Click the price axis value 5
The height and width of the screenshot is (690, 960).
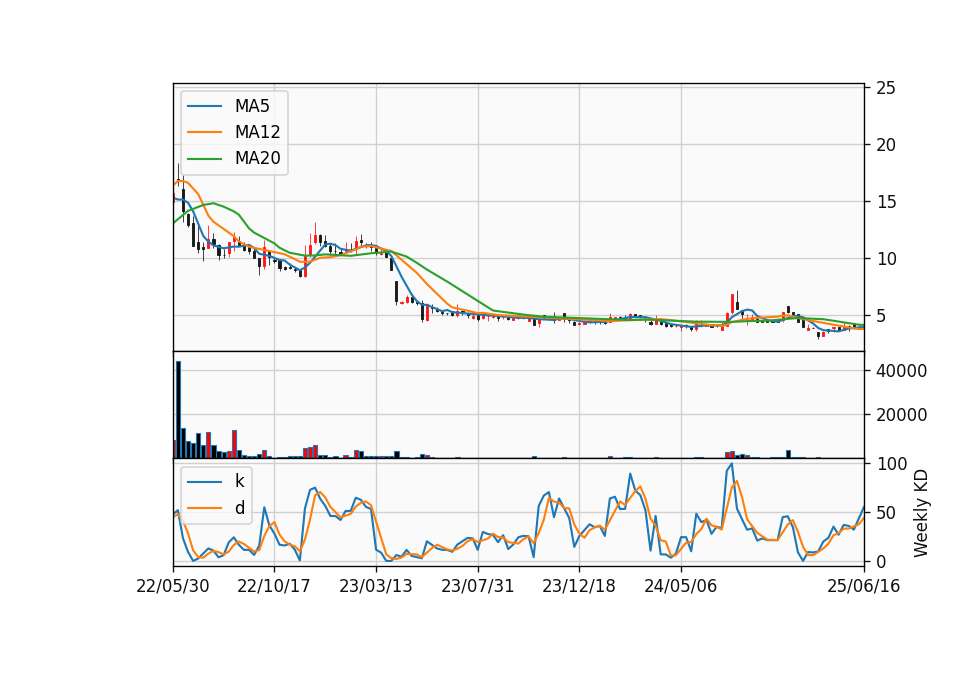point(881,316)
